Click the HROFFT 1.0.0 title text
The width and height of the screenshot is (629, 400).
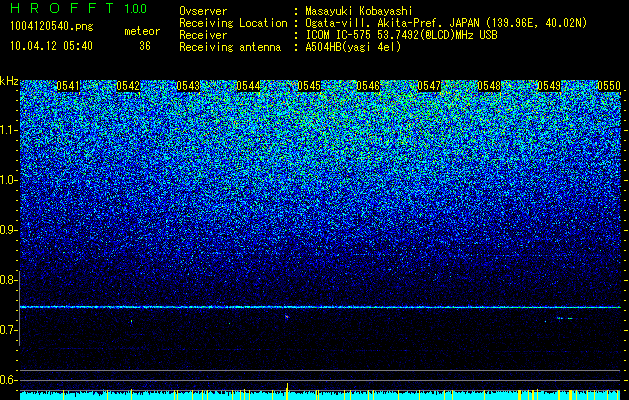pos(79,8)
